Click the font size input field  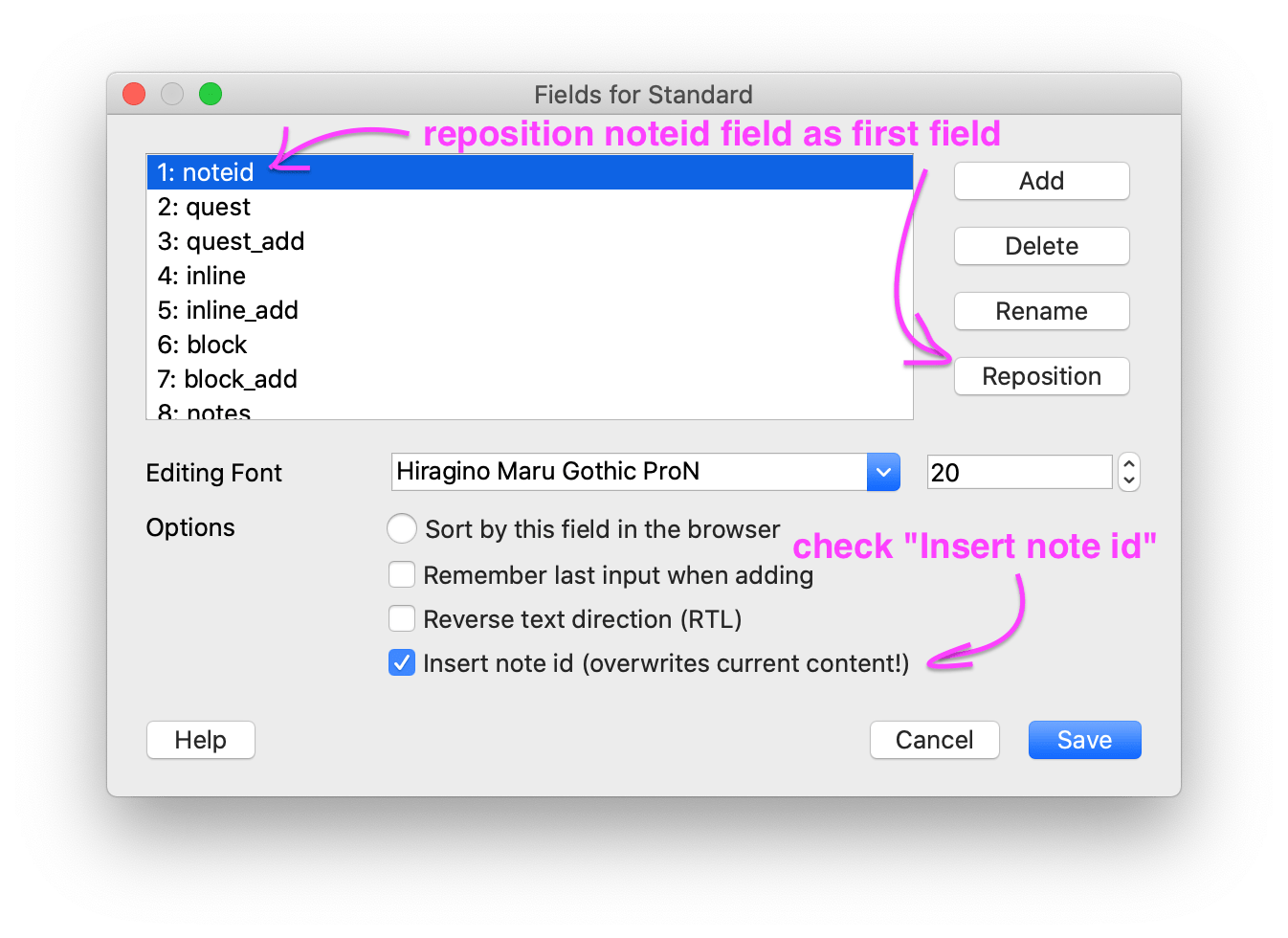pyautogui.click(x=1018, y=472)
